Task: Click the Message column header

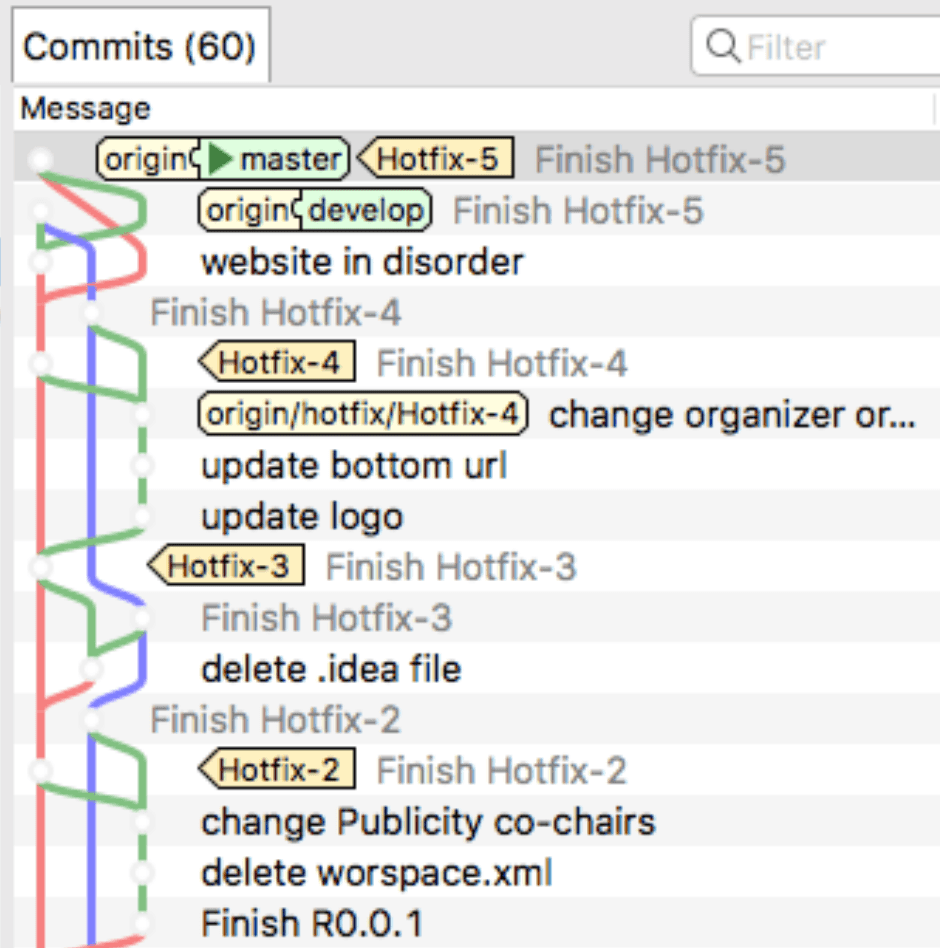Action: pos(86,108)
